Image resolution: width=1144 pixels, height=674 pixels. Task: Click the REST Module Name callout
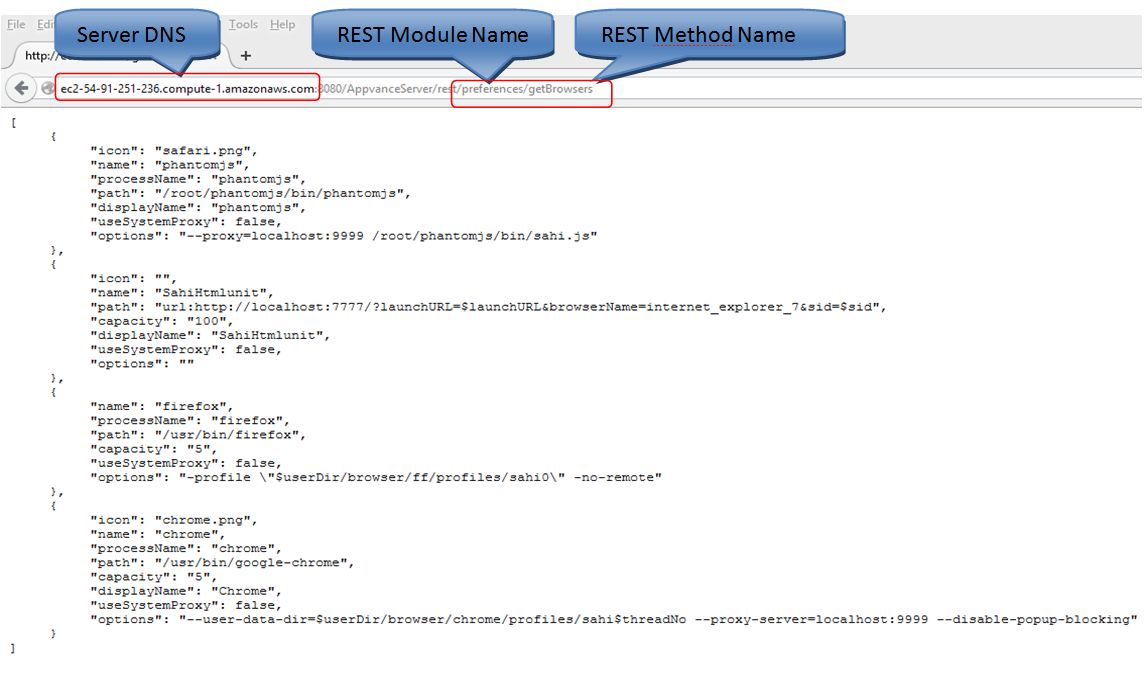click(x=432, y=35)
